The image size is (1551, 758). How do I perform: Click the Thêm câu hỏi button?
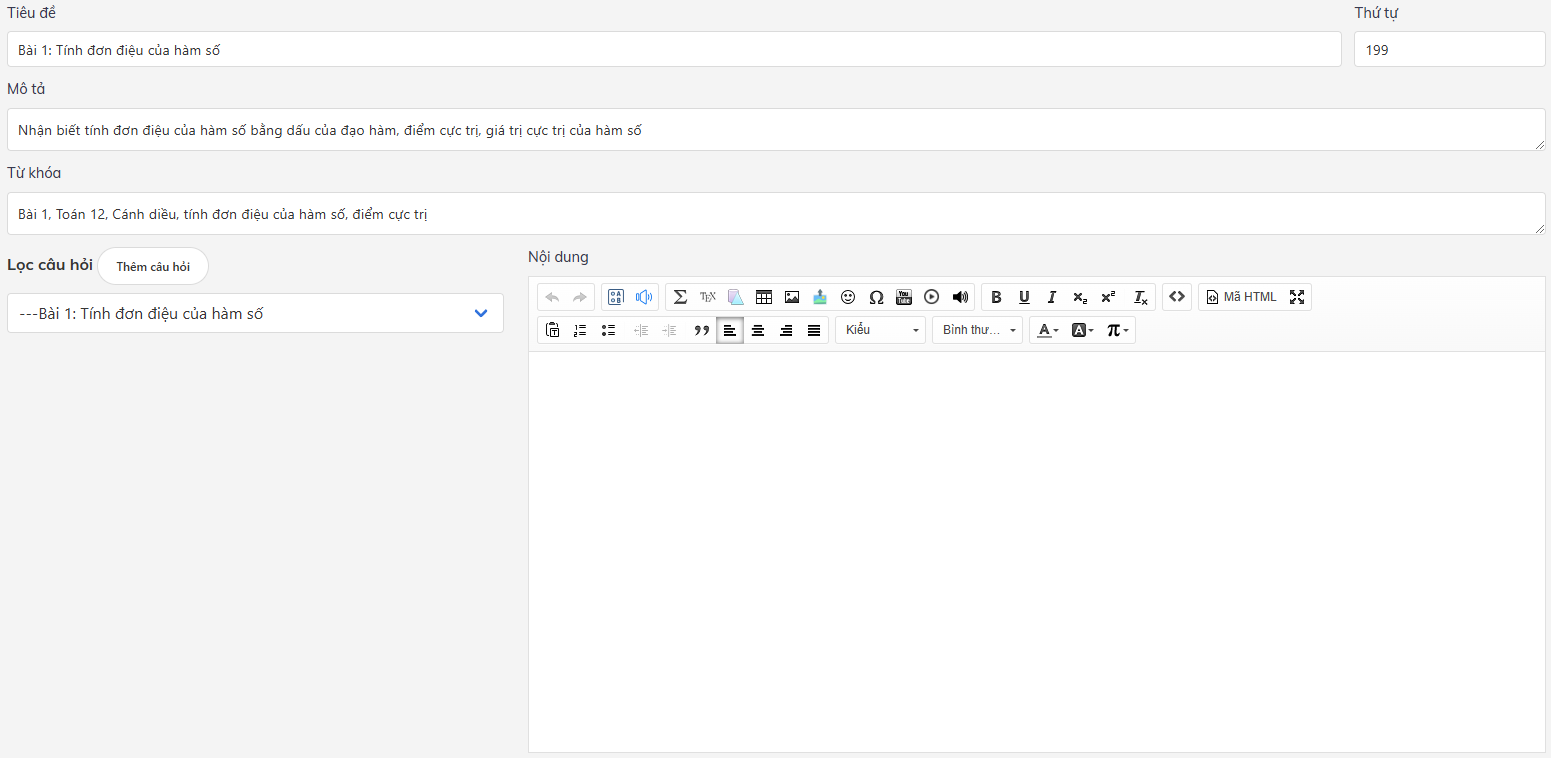(x=153, y=266)
